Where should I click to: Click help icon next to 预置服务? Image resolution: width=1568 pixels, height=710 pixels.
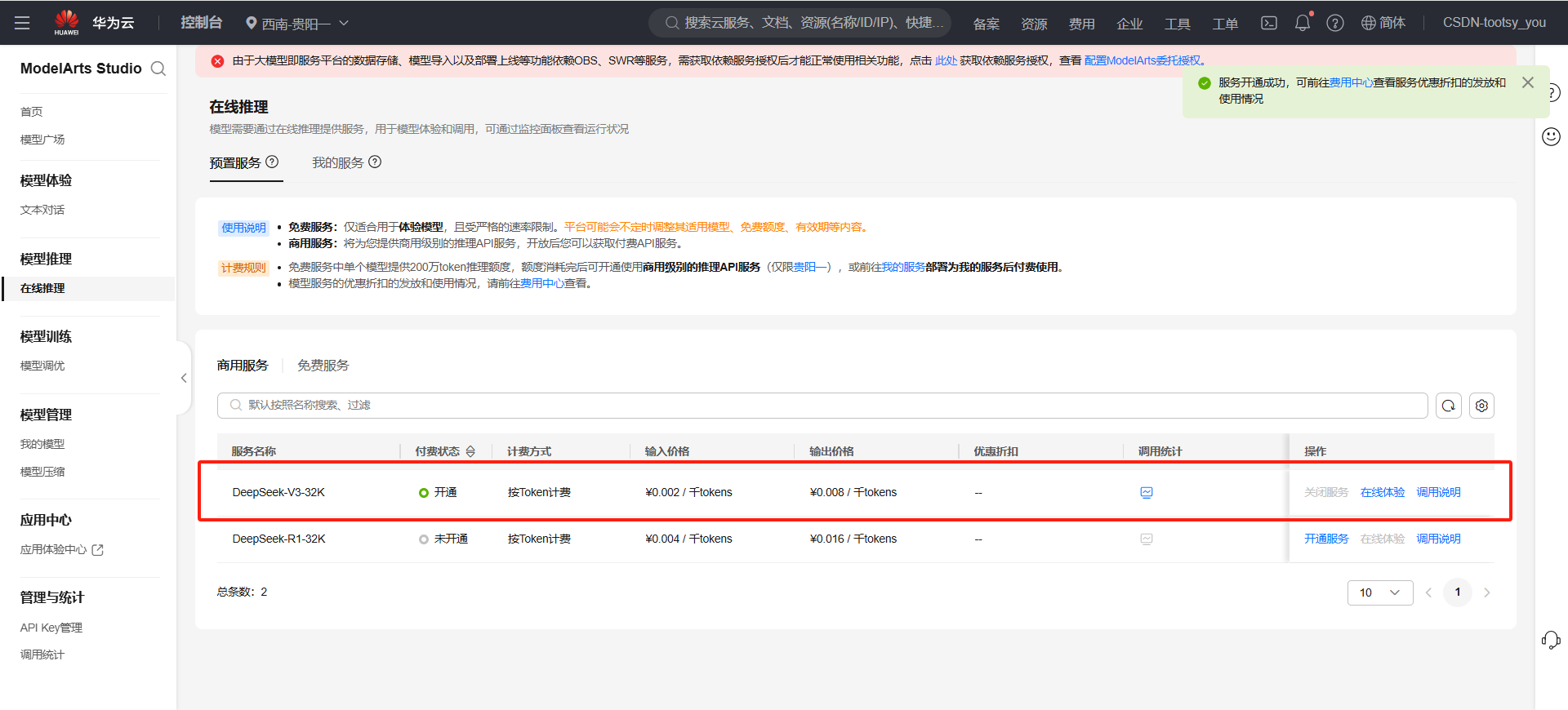[x=272, y=162]
